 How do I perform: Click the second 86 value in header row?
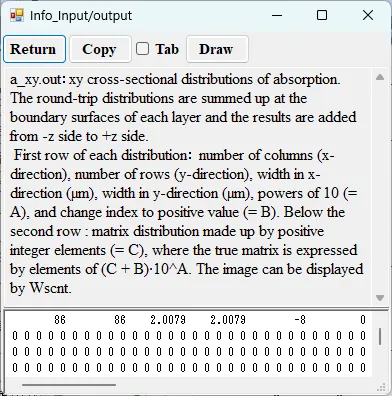120,320
